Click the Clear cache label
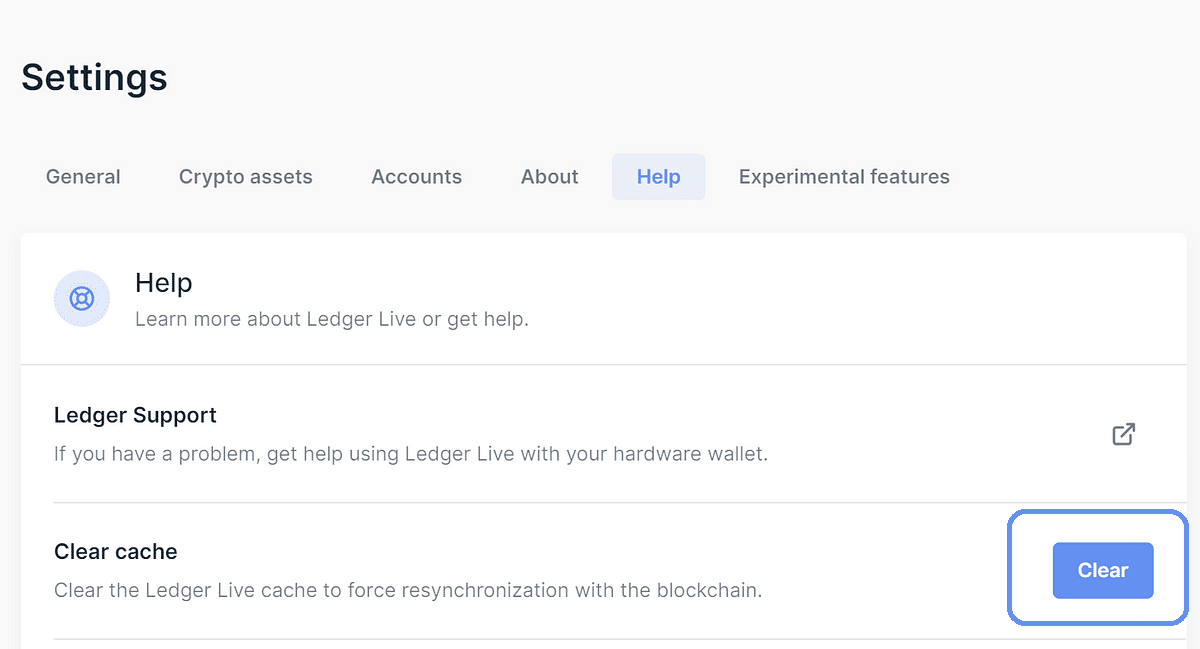 coord(115,552)
